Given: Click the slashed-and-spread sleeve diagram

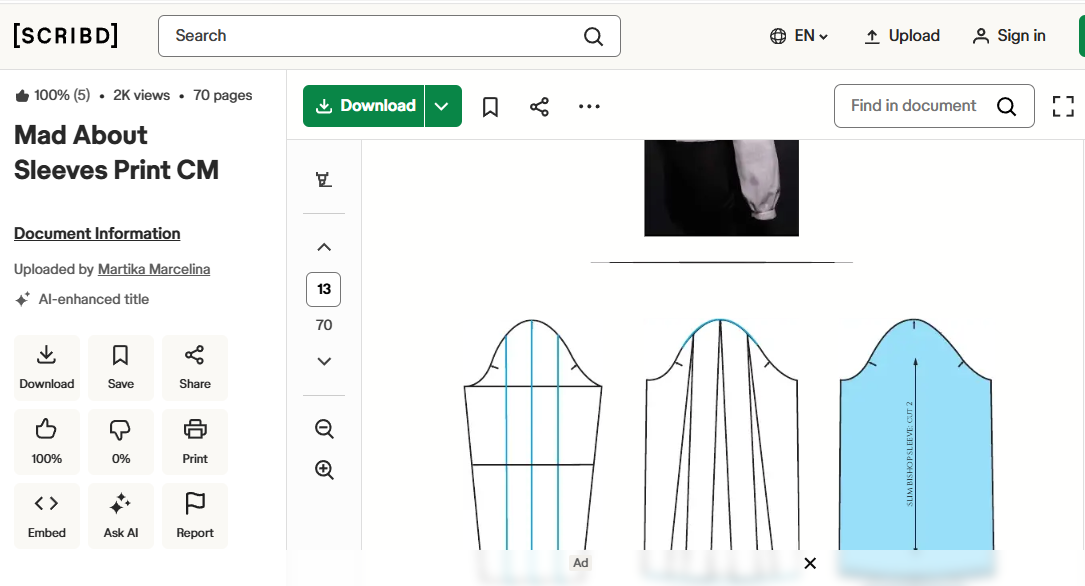Looking at the screenshot, I should [721, 434].
